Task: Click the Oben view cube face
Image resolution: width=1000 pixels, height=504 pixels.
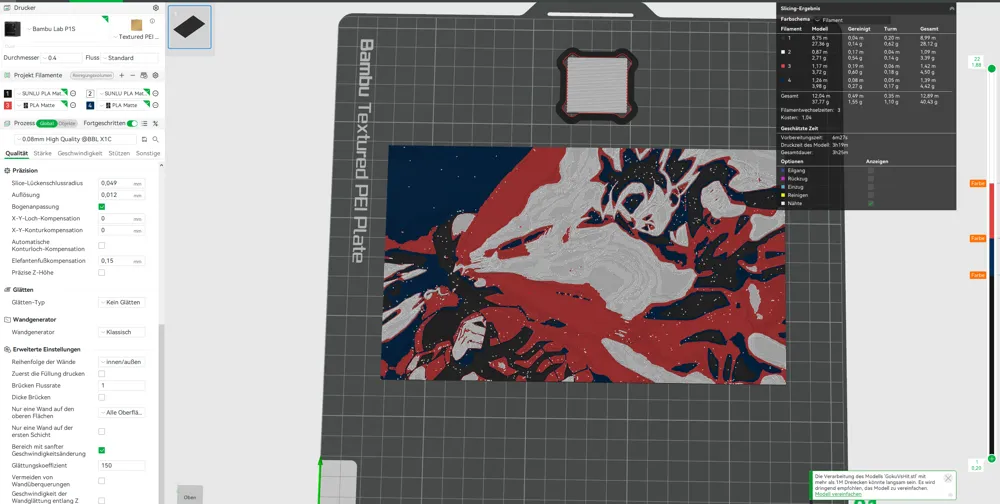Action: [190, 496]
